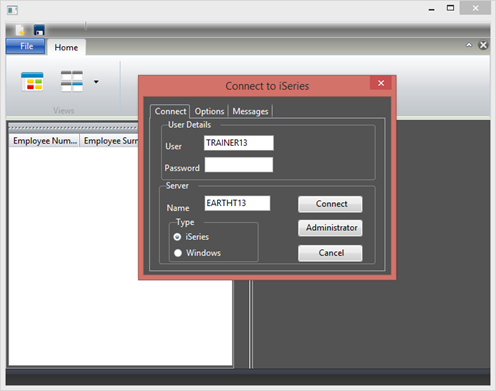This screenshot has width=496, height=391.
Task: Select the grid layout view icon
Action: pos(72,81)
